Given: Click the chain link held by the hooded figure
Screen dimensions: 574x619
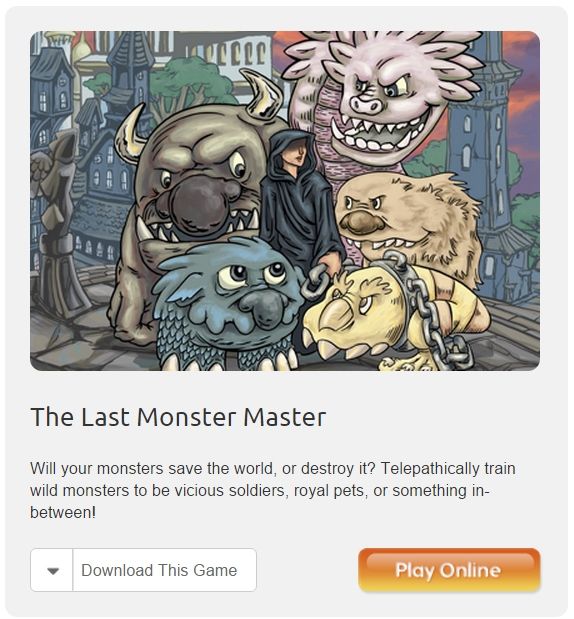Looking at the screenshot, I should 315,281.
